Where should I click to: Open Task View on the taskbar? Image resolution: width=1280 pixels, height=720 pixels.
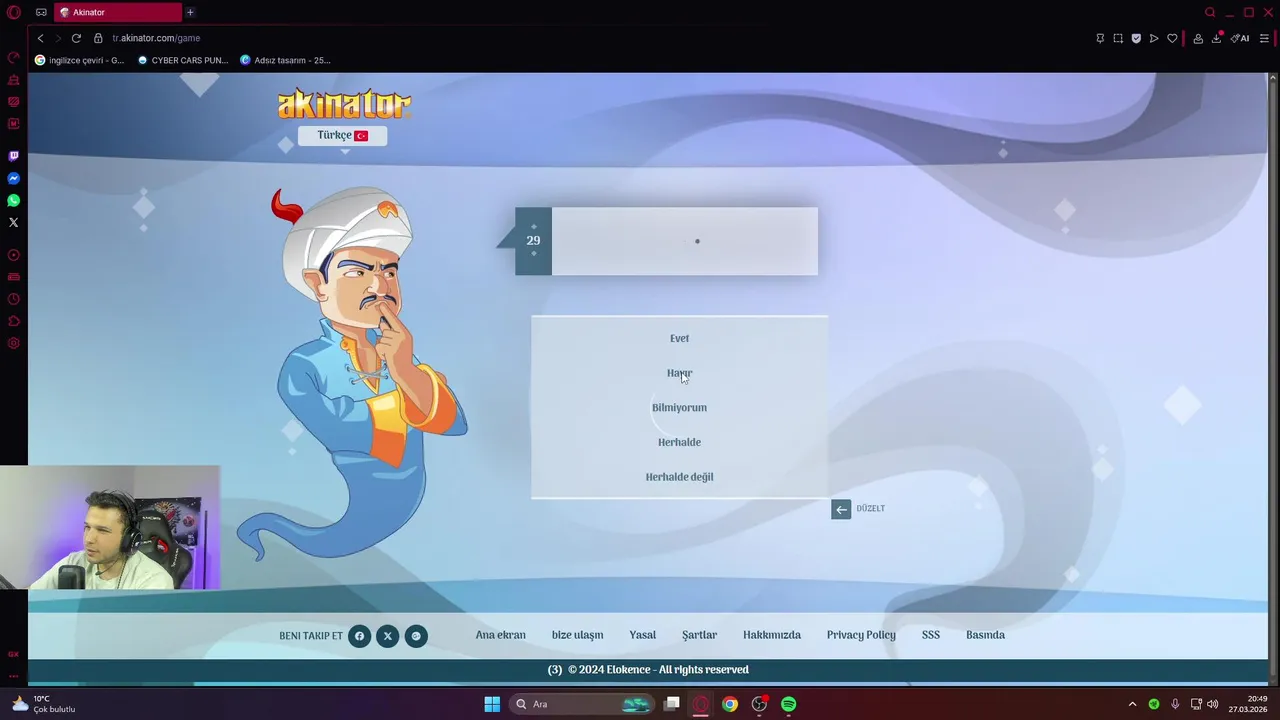coord(672,704)
